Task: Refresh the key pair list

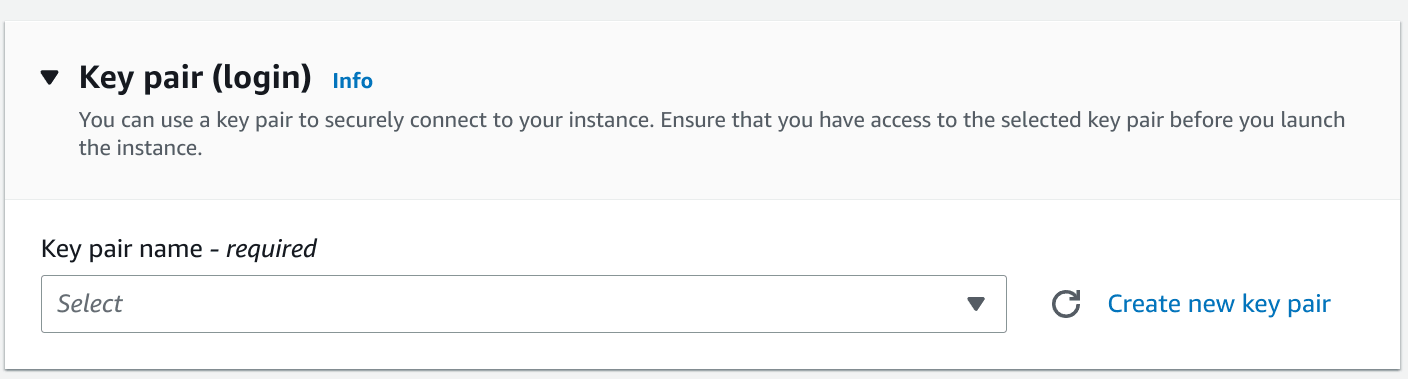Action: [1066, 304]
